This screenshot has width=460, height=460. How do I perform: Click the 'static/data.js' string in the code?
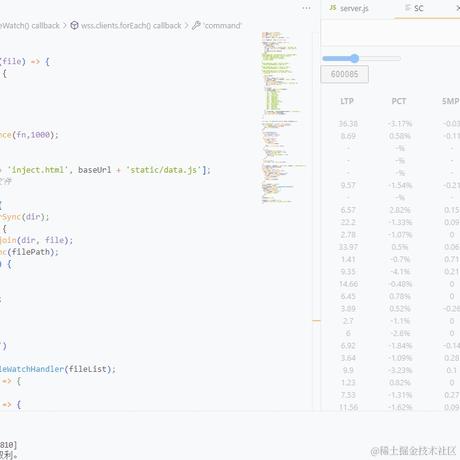pyautogui.click(x=163, y=170)
